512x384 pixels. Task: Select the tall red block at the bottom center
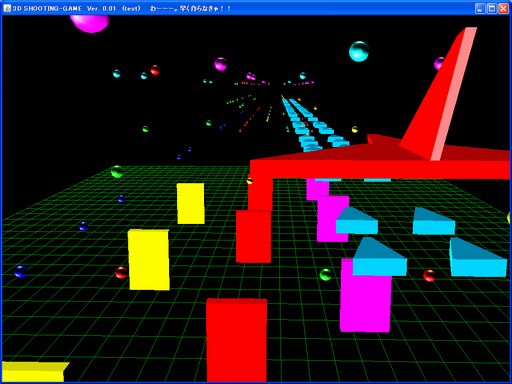(236, 340)
